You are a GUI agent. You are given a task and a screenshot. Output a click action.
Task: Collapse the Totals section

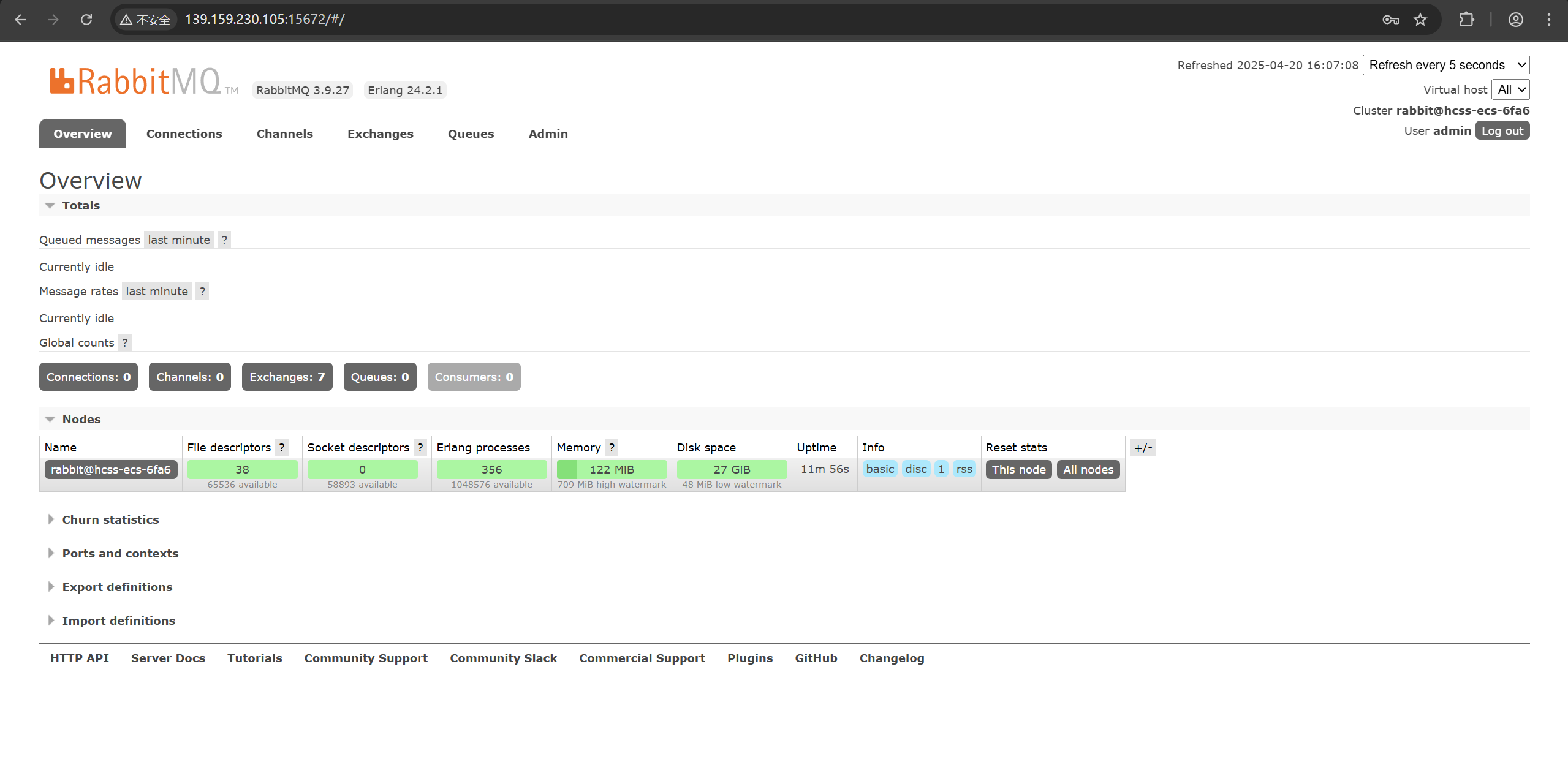(80, 205)
